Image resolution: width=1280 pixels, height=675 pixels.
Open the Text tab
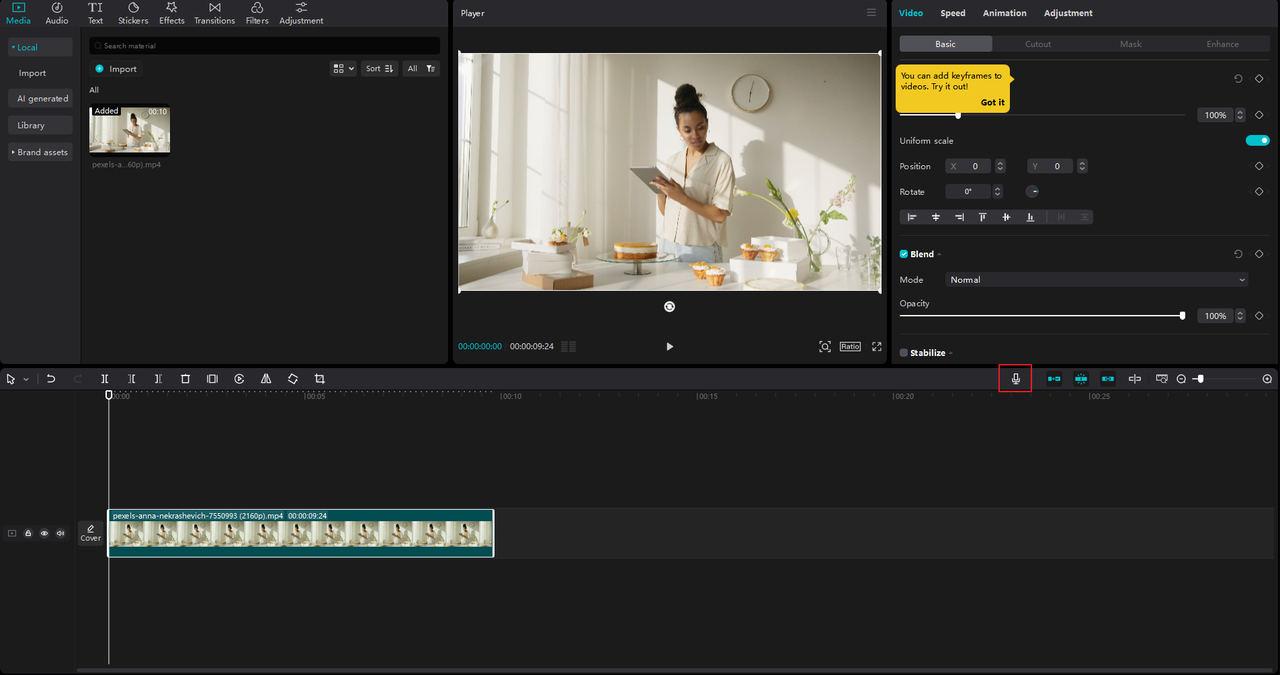pyautogui.click(x=95, y=13)
